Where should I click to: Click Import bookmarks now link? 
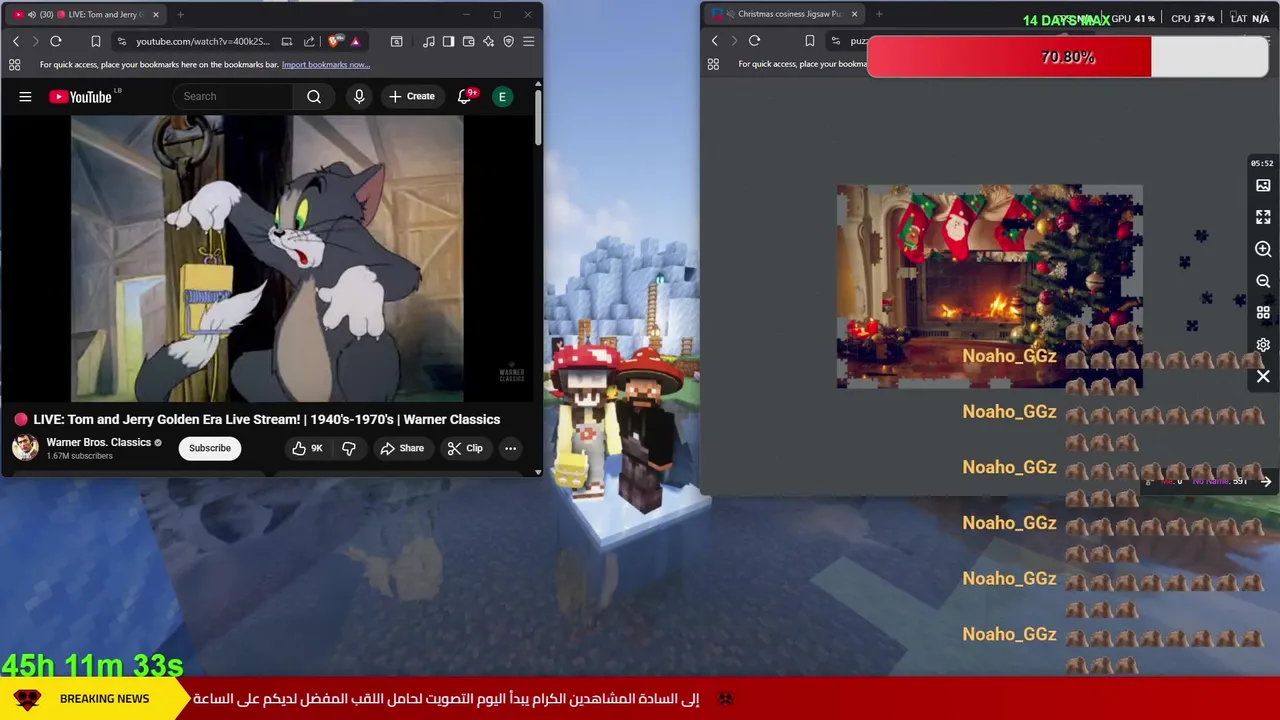click(326, 64)
